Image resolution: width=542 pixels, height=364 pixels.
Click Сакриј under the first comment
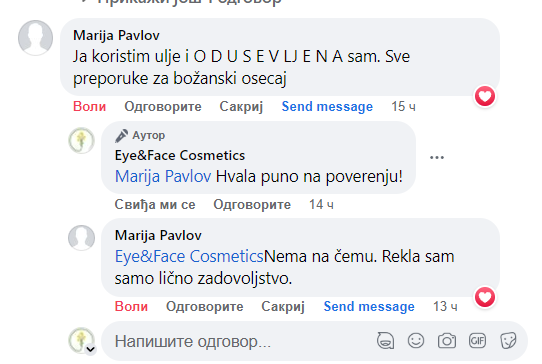point(241,106)
